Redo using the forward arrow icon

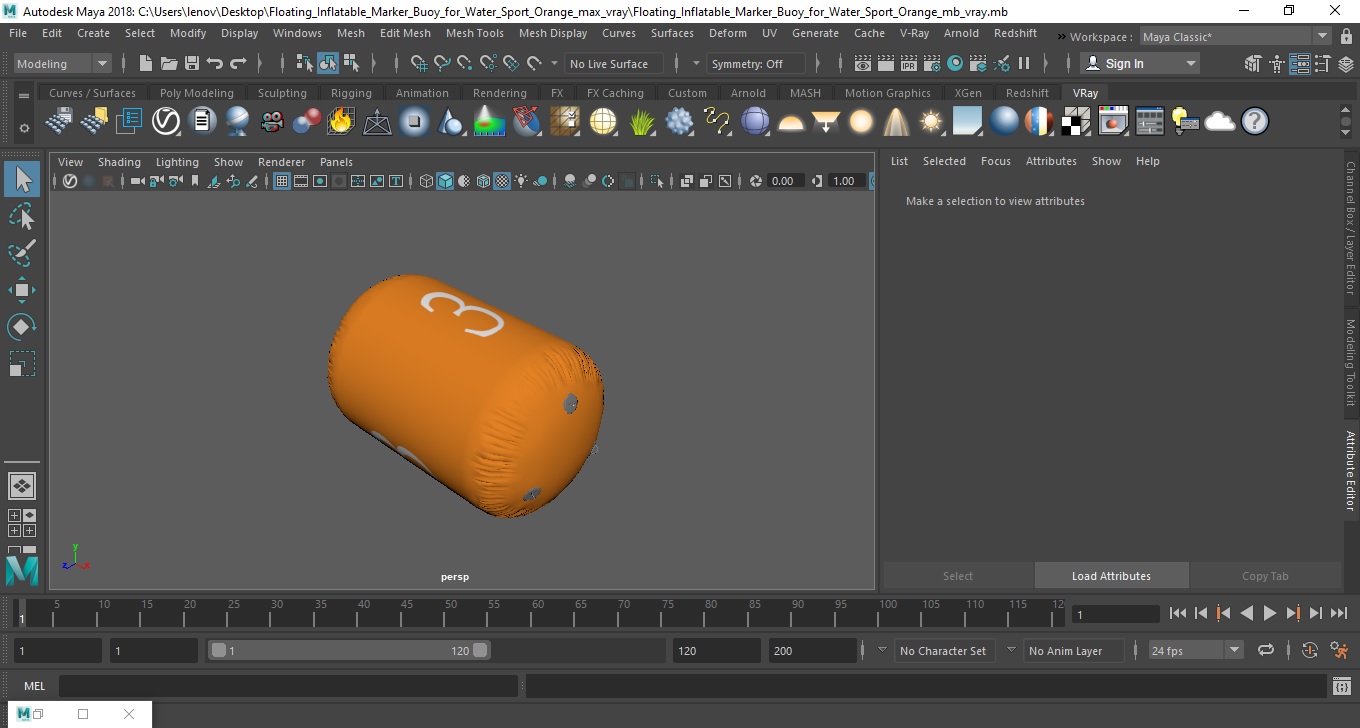tap(238, 63)
